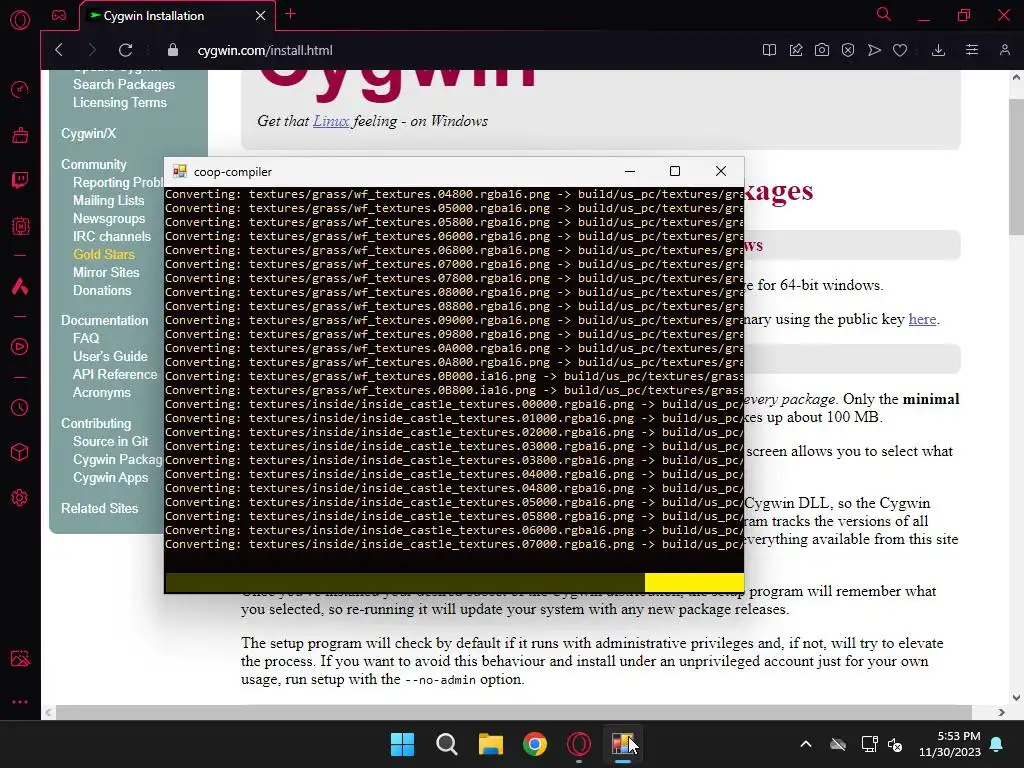
Task: Open the clock showing 5:53 PM
Action: click(950, 744)
